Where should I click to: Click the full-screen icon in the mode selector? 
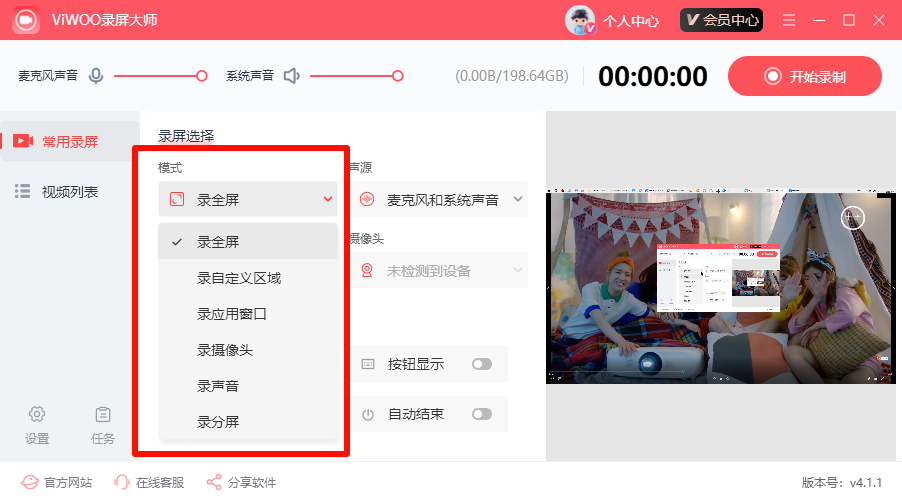(177, 200)
